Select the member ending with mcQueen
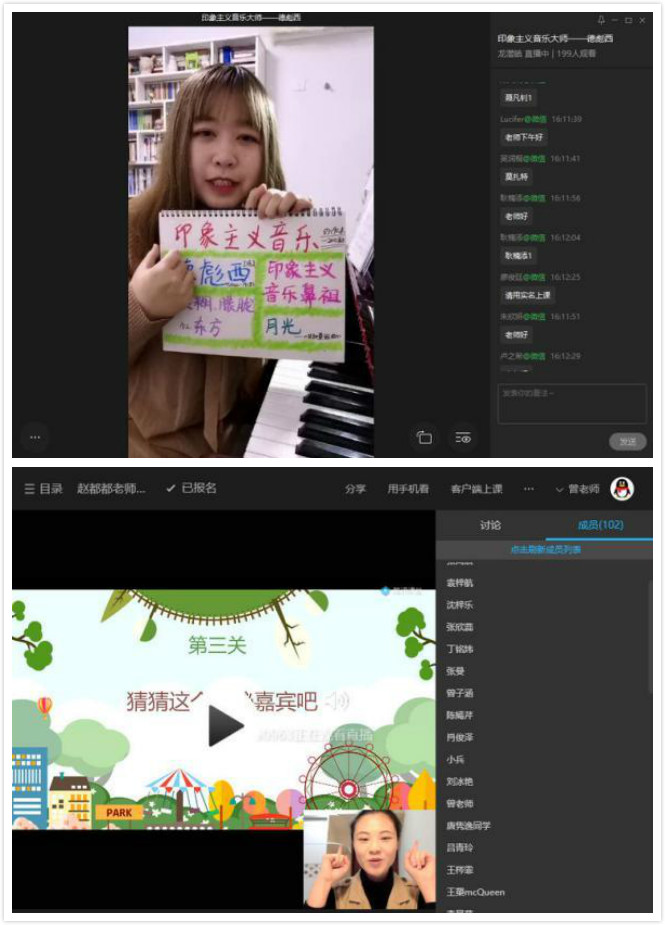Viewport: 665px width, 925px height. [x=475, y=892]
